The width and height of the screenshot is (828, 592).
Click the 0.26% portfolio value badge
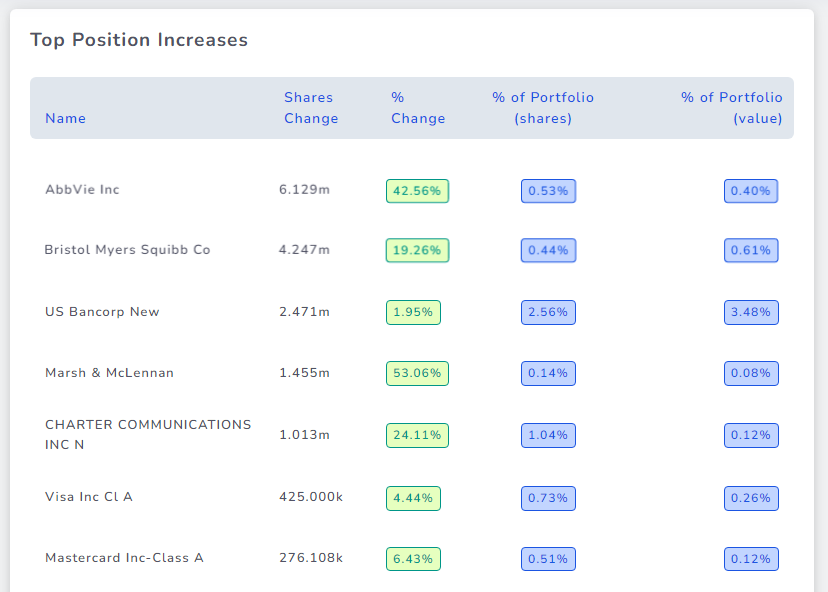pyautogui.click(x=751, y=498)
